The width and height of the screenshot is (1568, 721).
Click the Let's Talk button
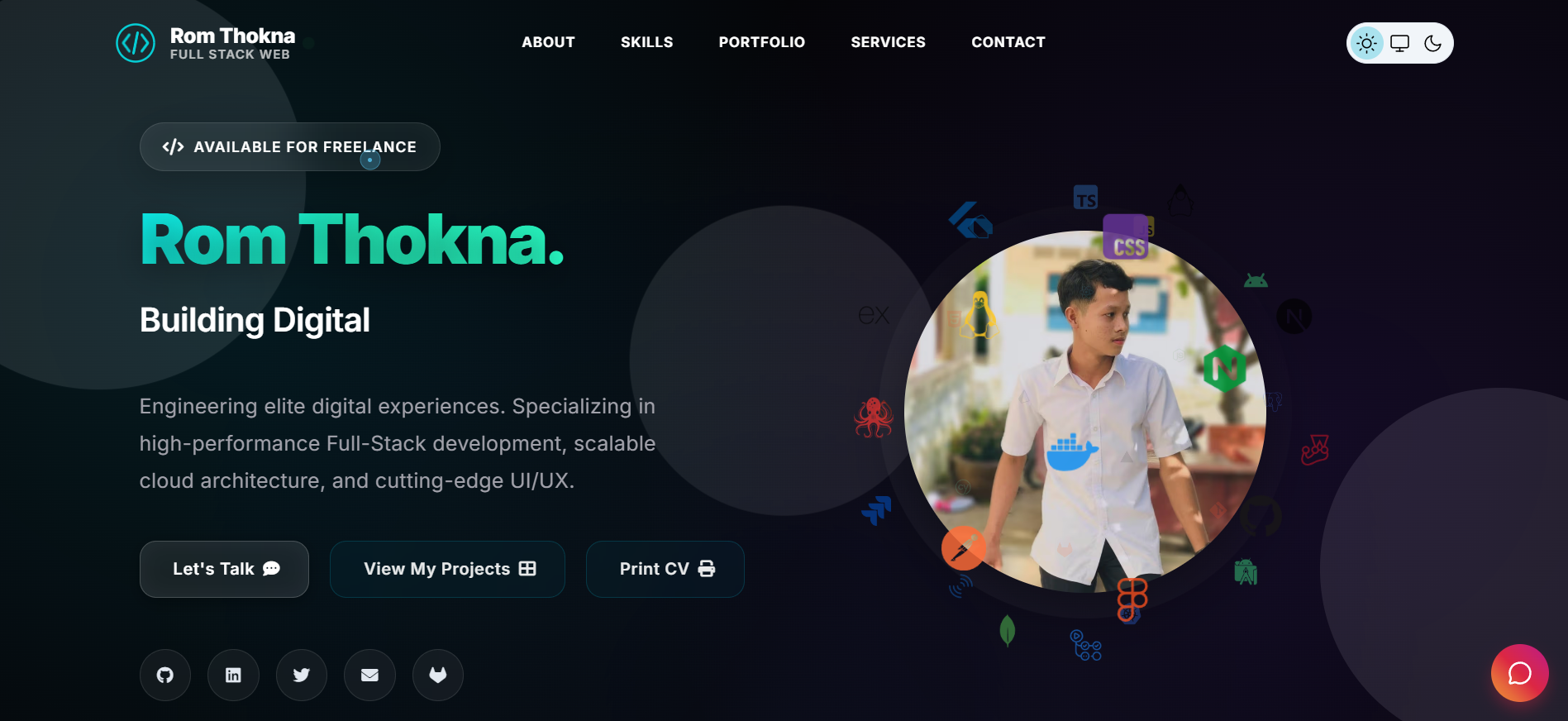[224, 569]
